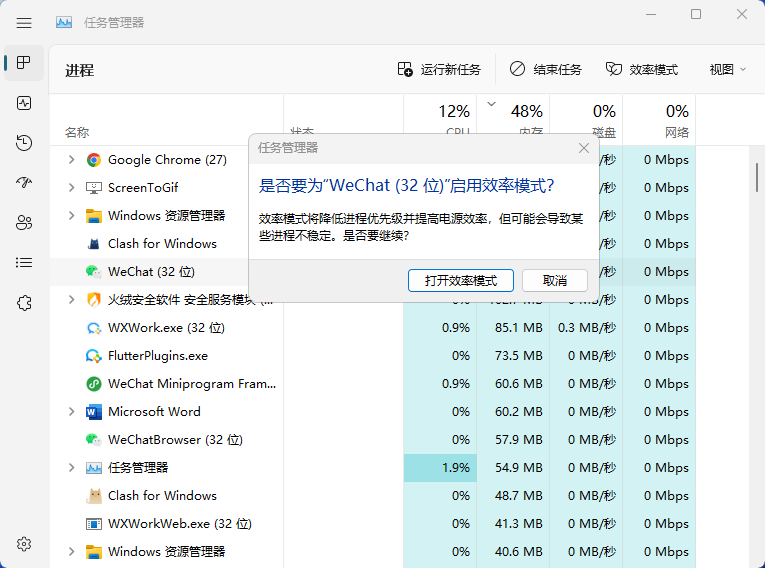Click the WXWork.exe process icon
The height and width of the screenshot is (568, 765).
94,328
